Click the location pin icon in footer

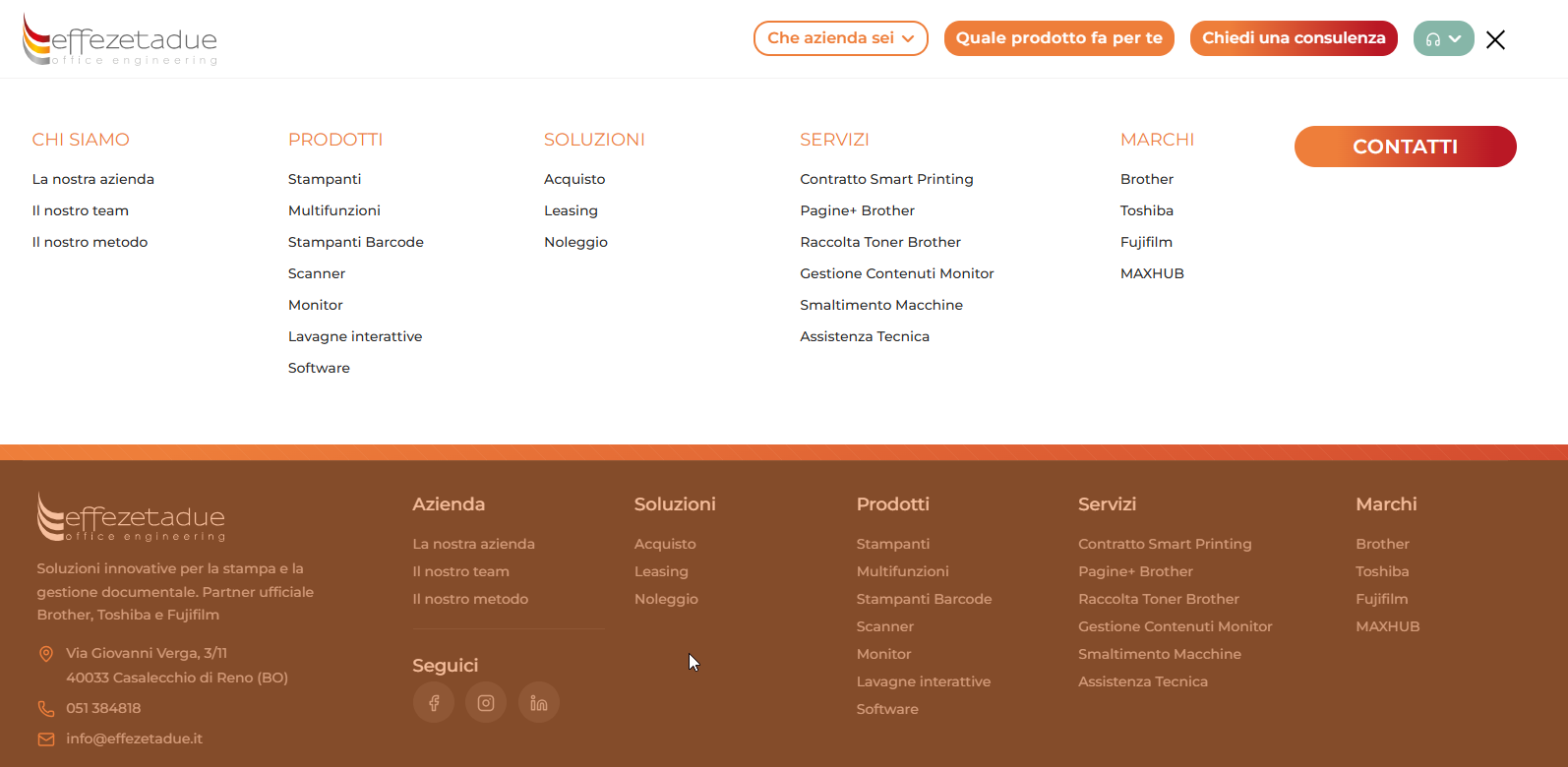coord(46,654)
